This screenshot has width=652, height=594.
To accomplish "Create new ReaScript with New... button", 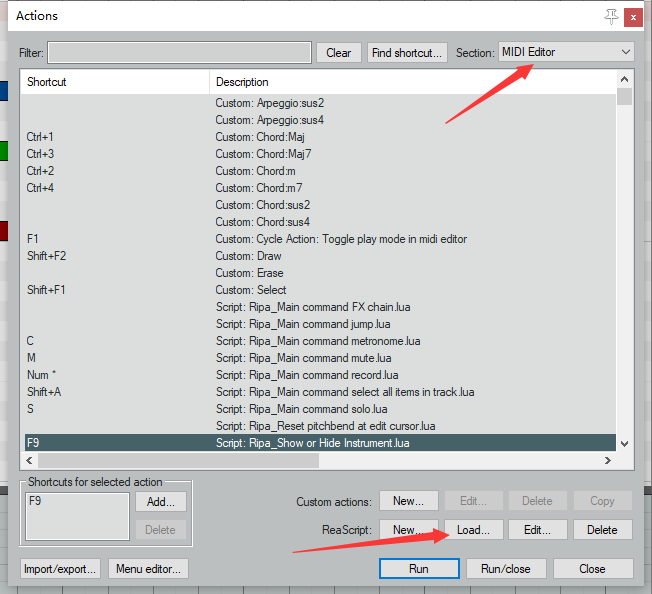I will tap(408, 530).
